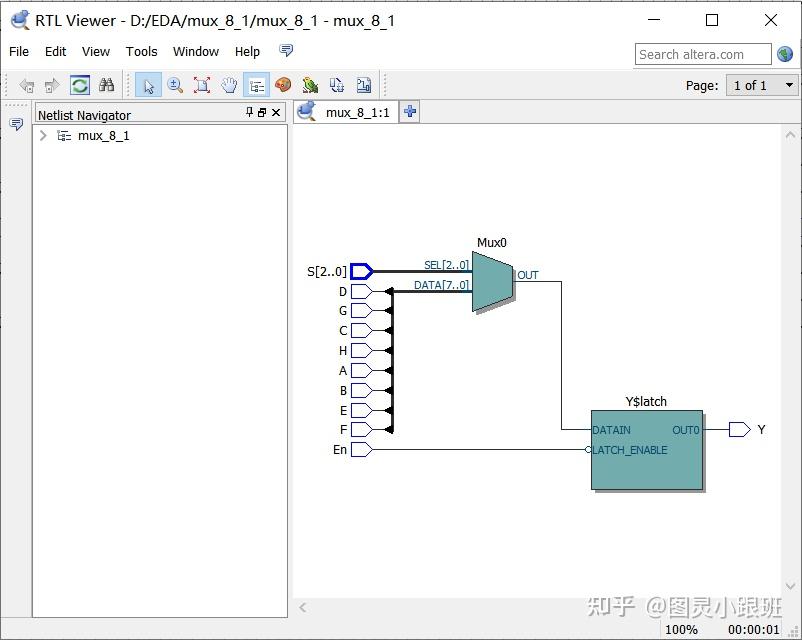The width and height of the screenshot is (802, 640).
Task: Open the Tools menu
Action: (141, 51)
